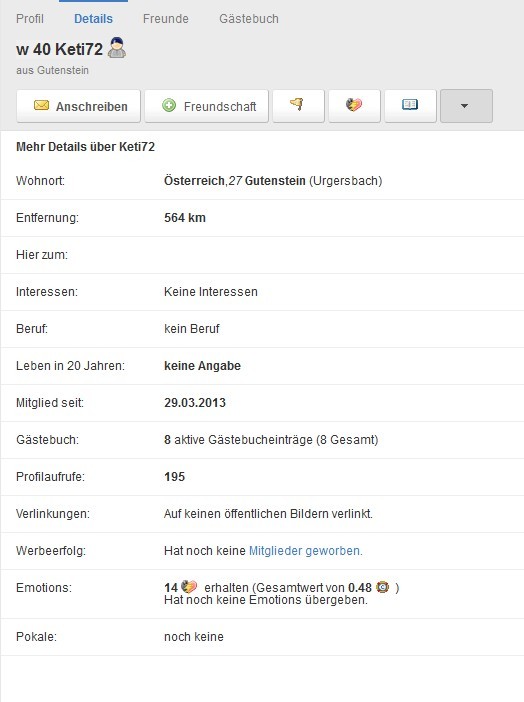This screenshot has width=524, height=702.
Task: Click the Gutenstein location text in Wohnort
Action: [x=275, y=181]
